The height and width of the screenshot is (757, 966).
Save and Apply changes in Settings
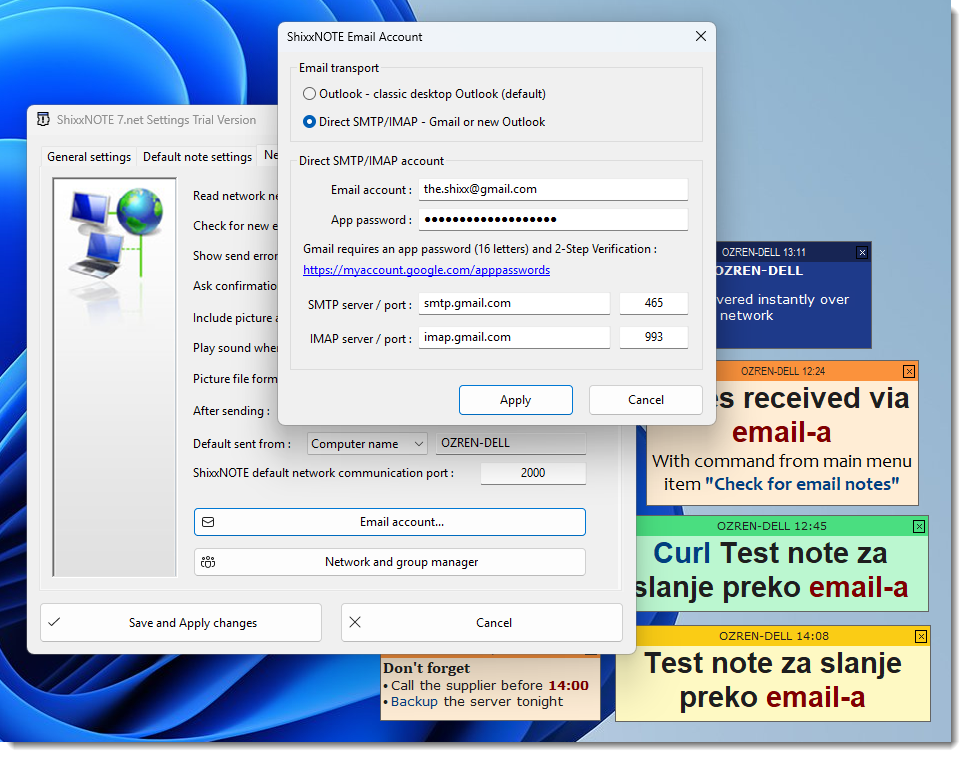pos(181,623)
